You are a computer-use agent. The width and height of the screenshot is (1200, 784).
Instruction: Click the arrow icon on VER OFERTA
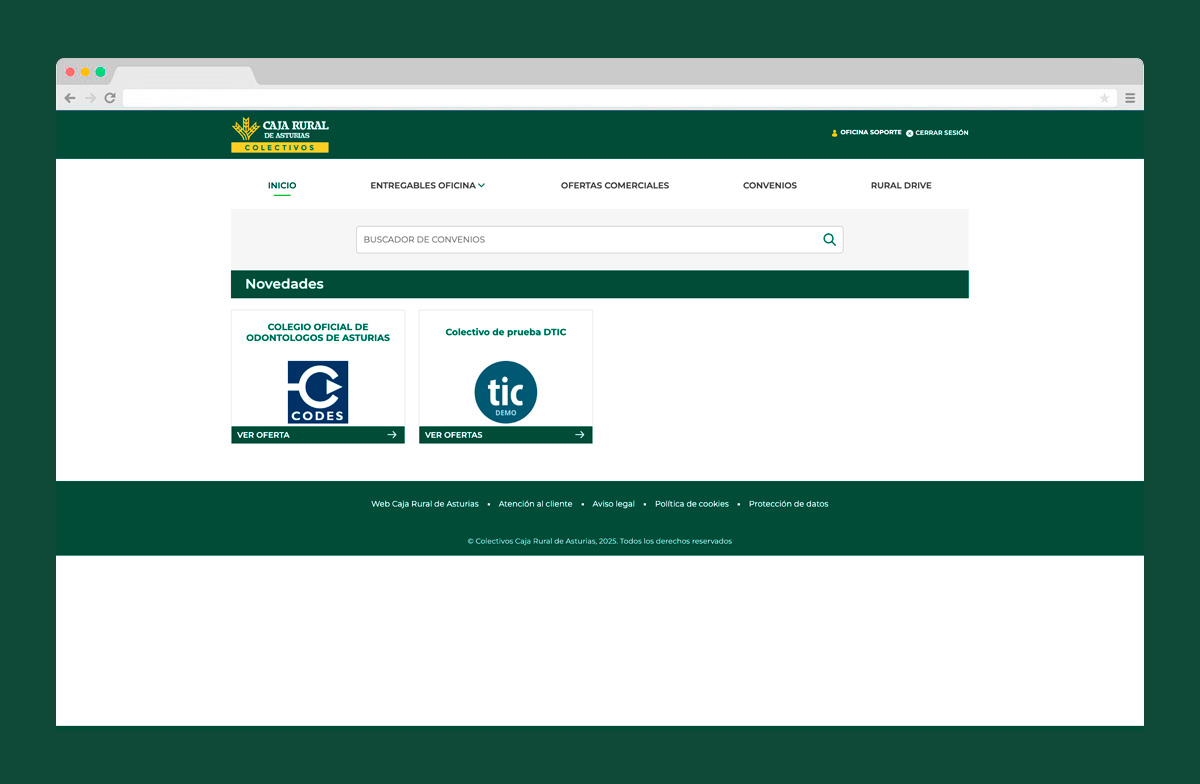(391, 434)
